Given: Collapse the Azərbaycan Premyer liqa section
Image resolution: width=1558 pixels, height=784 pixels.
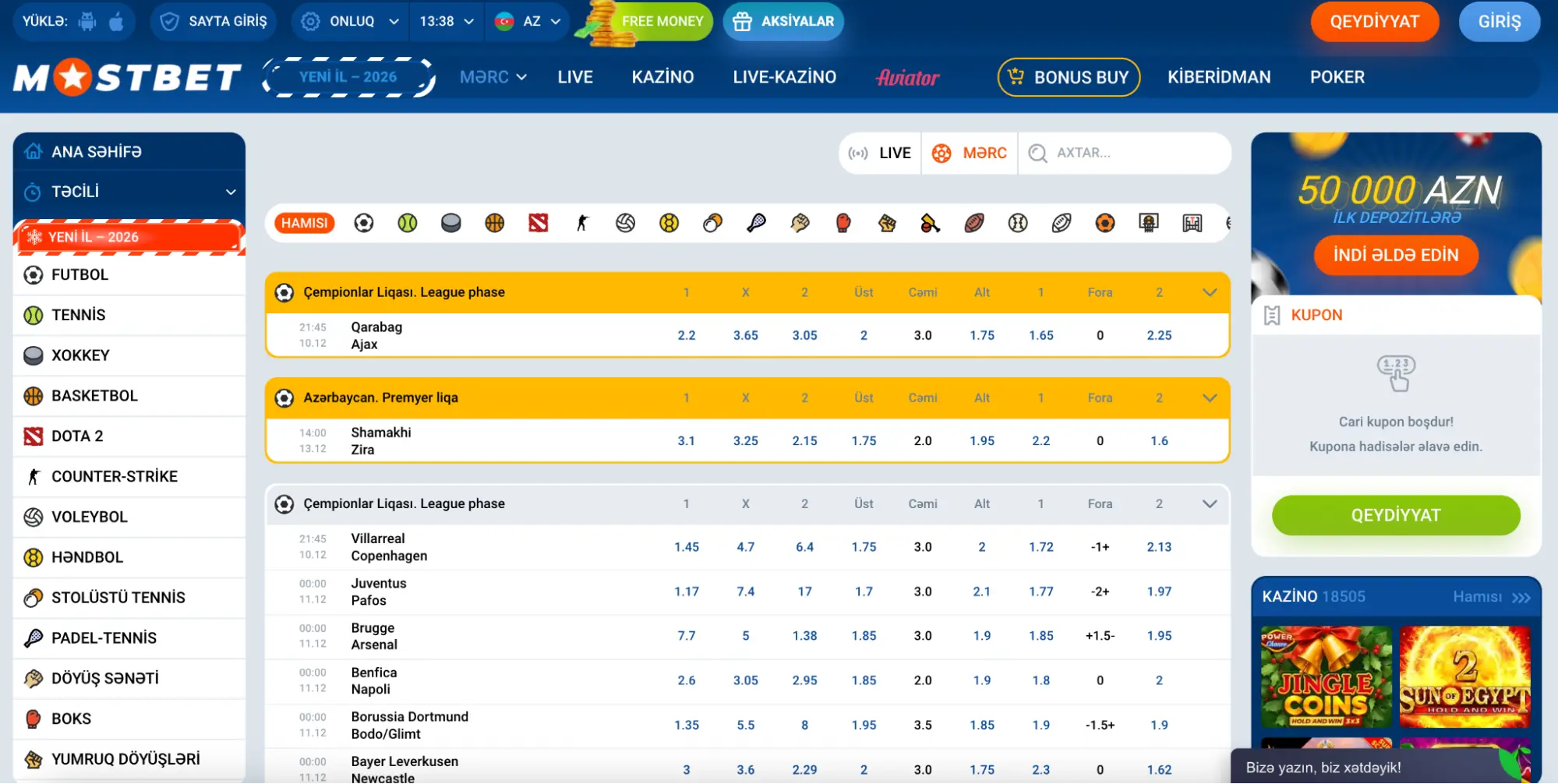Looking at the screenshot, I should pos(1209,398).
